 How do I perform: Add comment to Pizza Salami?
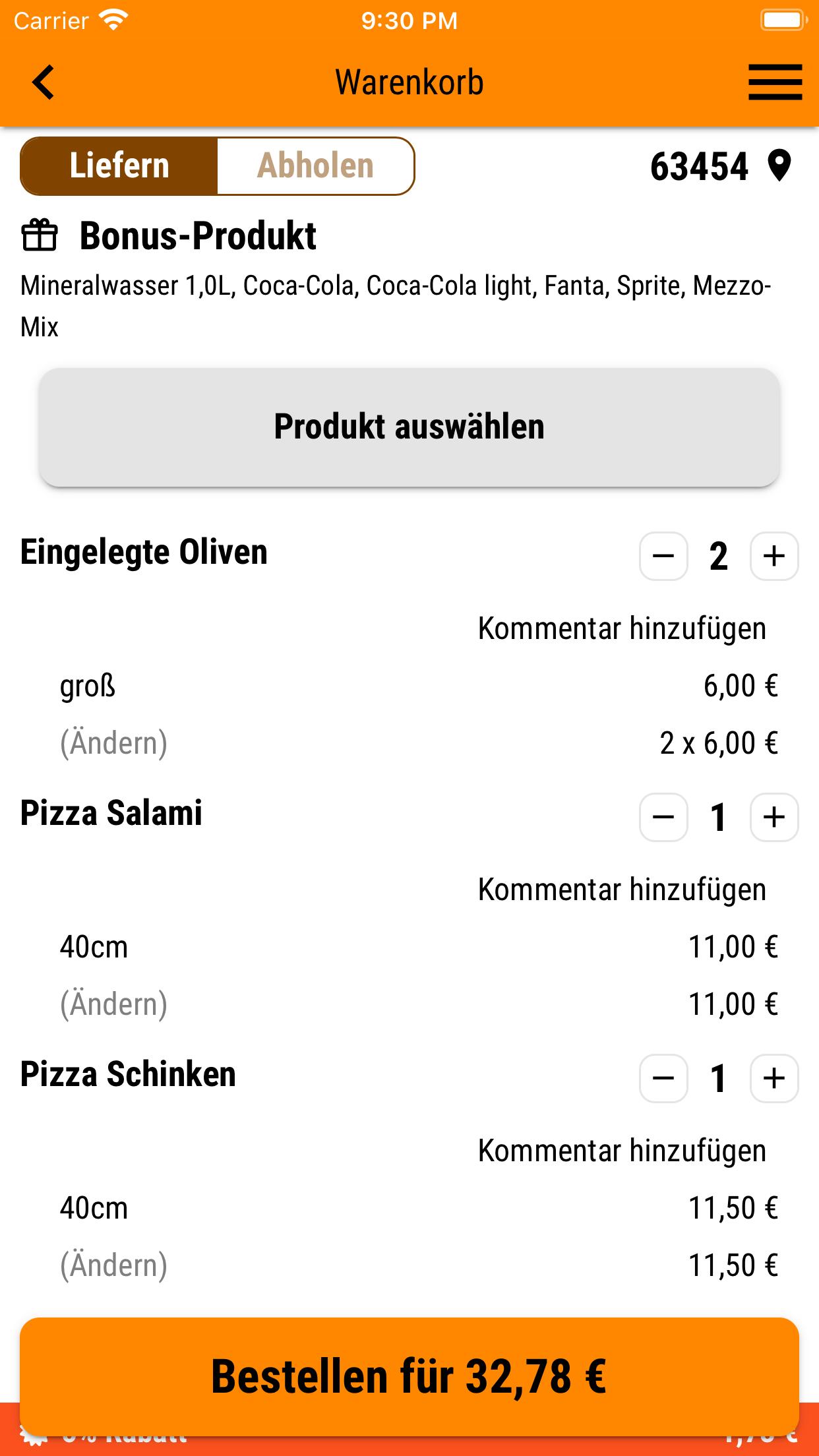click(622, 890)
